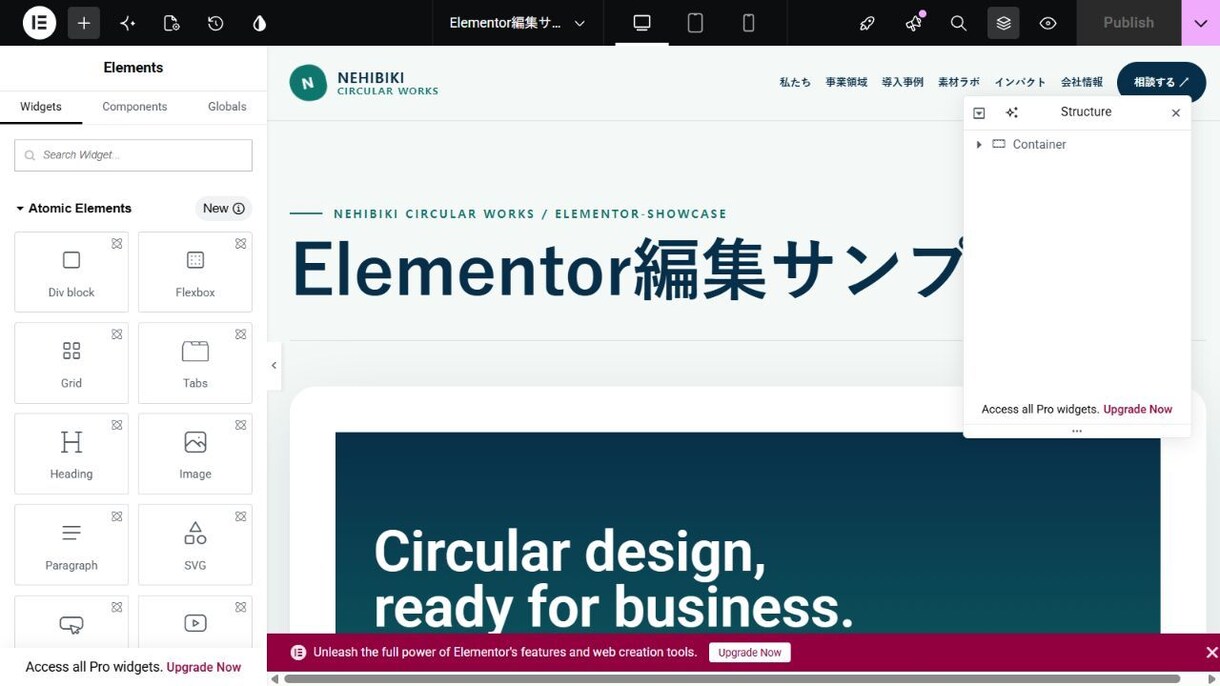The image size is (1220, 686).
Task: Click the Search Widget input field
Action: coord(133,155)
